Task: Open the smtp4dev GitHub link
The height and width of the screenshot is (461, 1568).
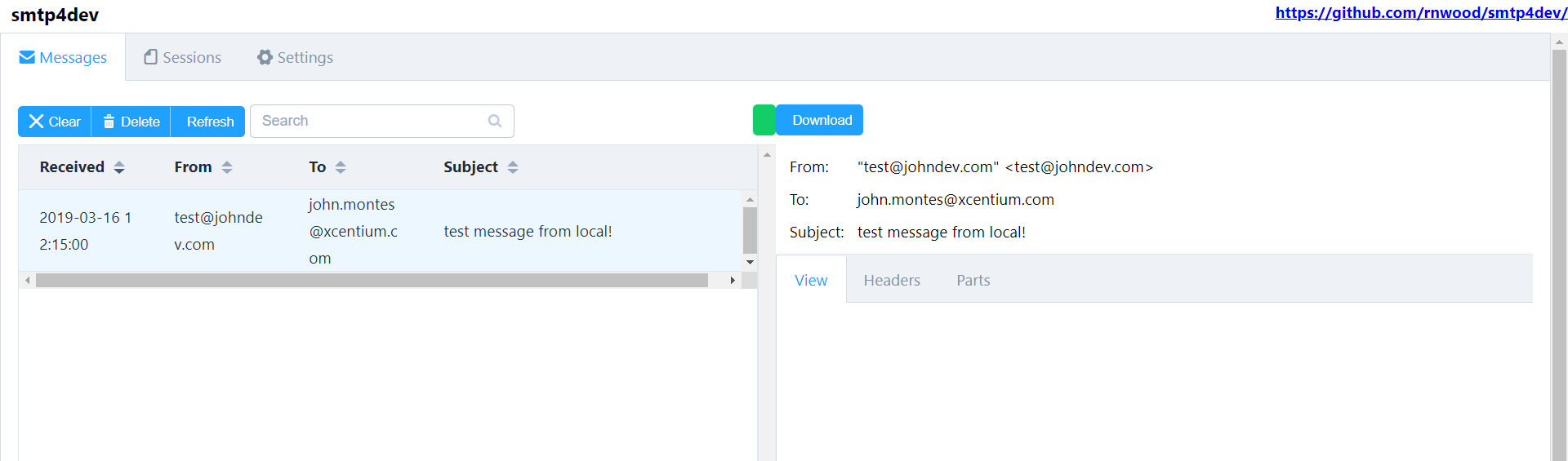Action: coord(1421,12)
